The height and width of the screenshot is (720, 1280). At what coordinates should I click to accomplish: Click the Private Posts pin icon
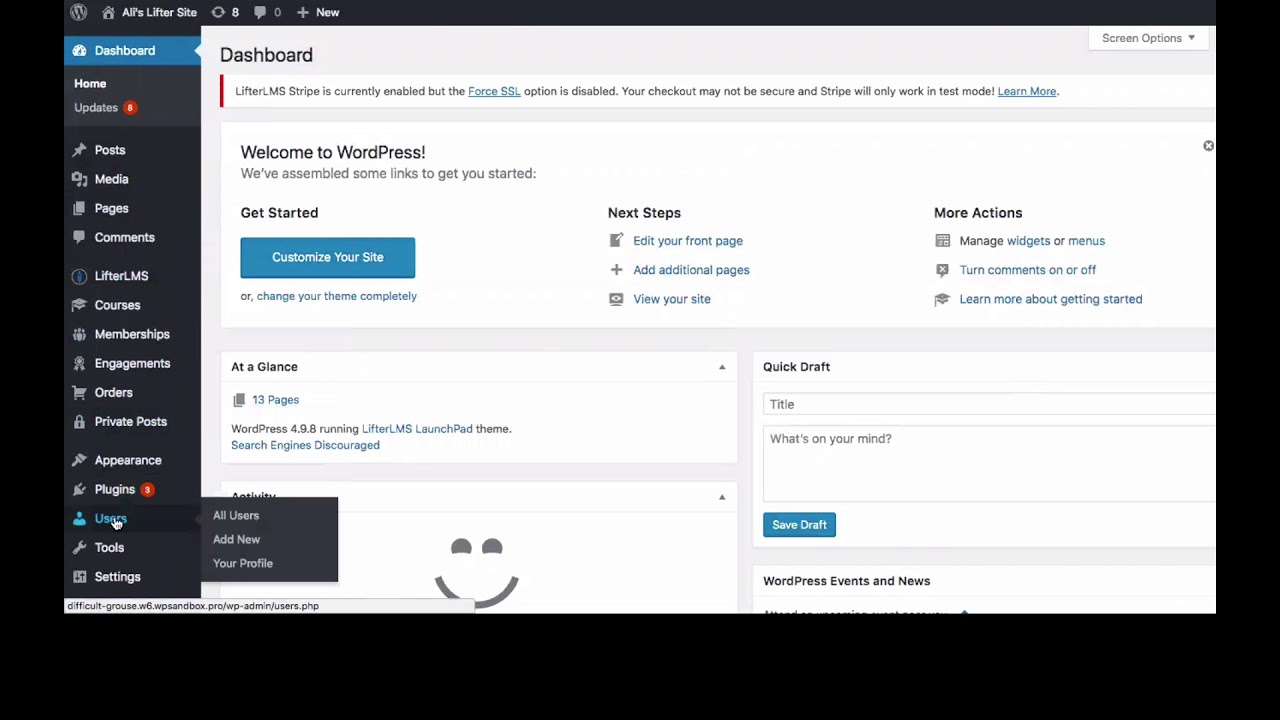(80, 421)
